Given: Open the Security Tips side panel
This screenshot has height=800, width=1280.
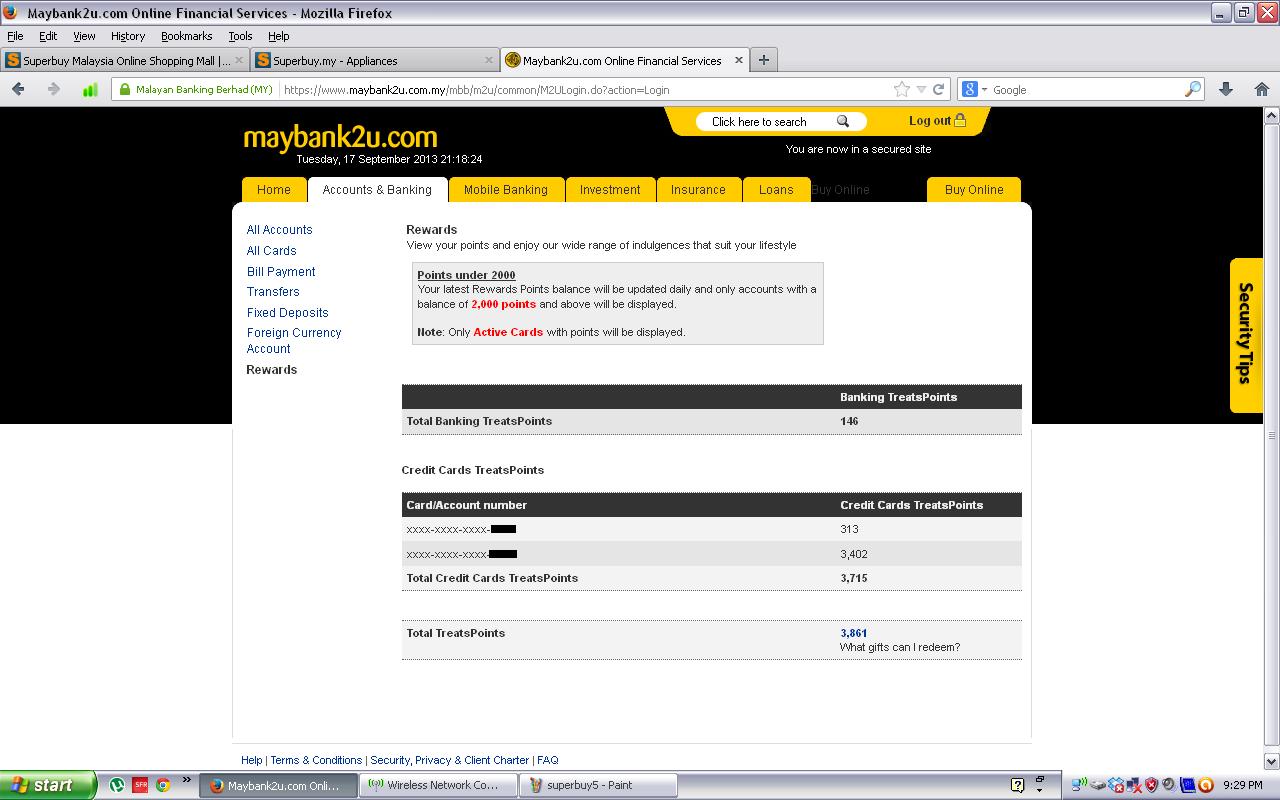Looking at the screenshot, I should (1246, 334).
